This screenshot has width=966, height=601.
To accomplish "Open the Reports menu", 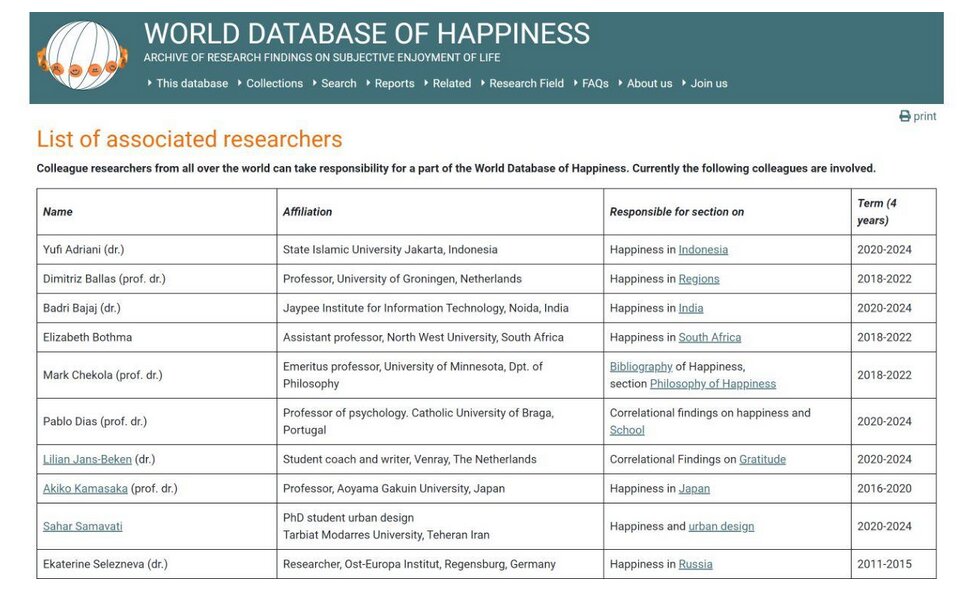I will click(x=394, y=83).
